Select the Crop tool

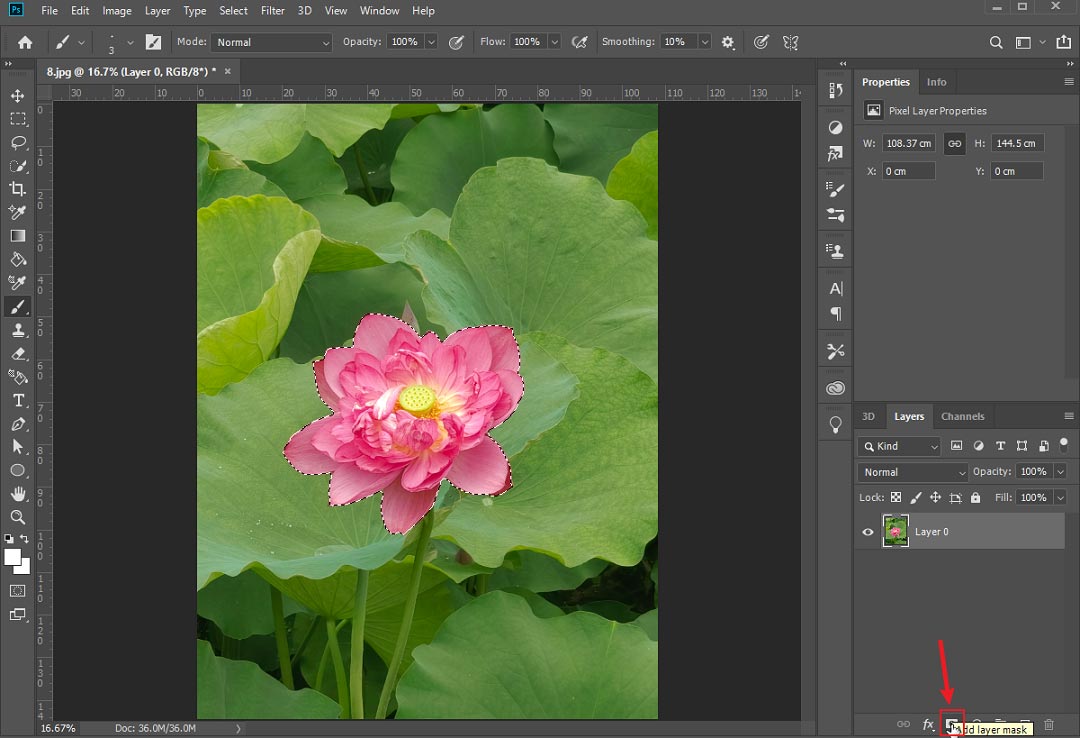(x=18, y=188)
